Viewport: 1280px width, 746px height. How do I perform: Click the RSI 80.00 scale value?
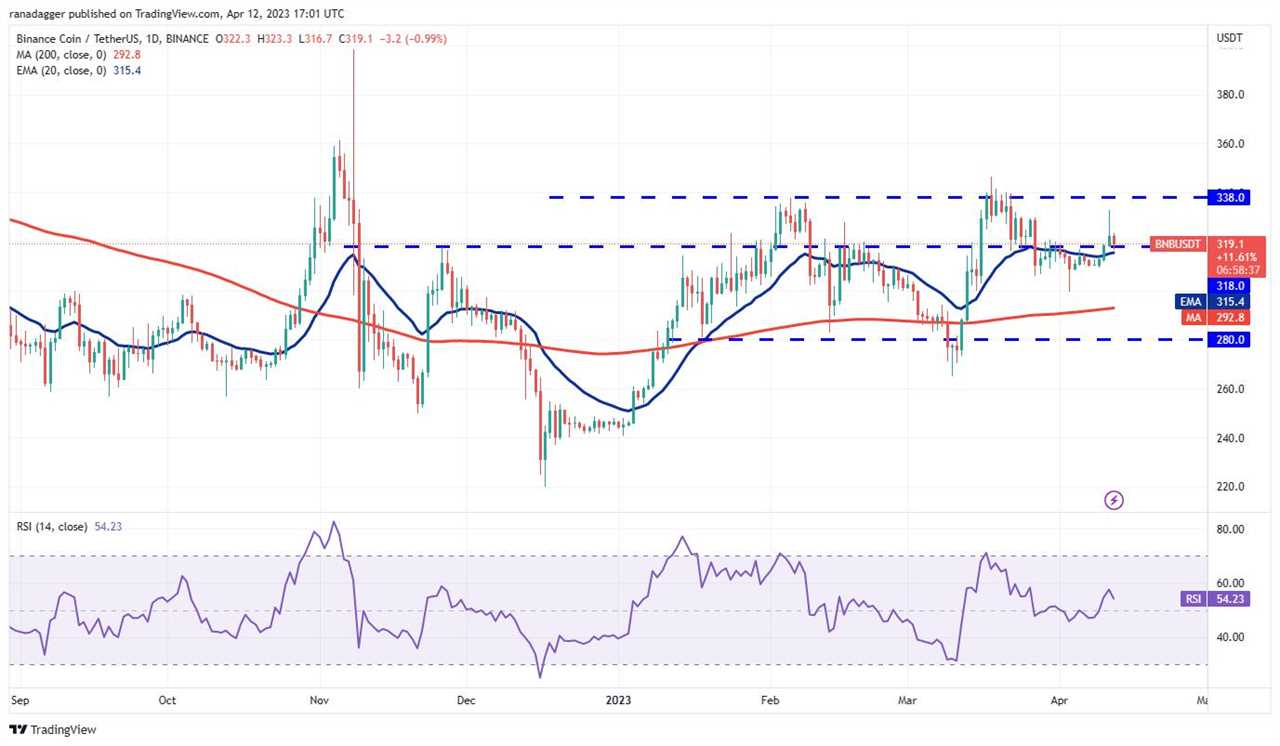pos(1229,529)
